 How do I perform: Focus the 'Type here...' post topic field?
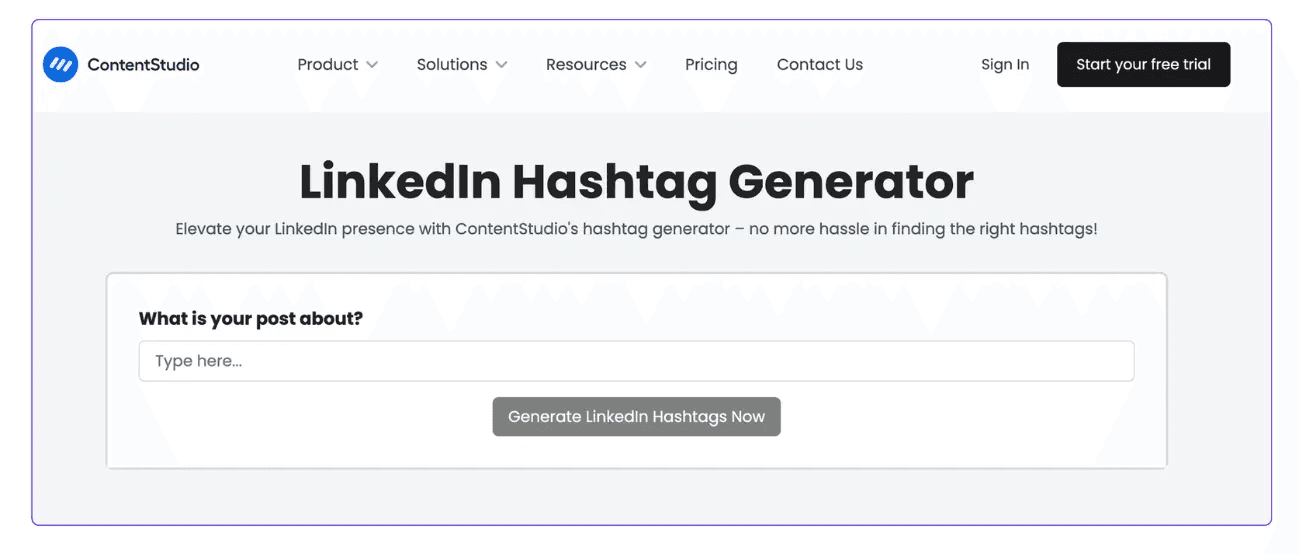[x=636, y=361]
